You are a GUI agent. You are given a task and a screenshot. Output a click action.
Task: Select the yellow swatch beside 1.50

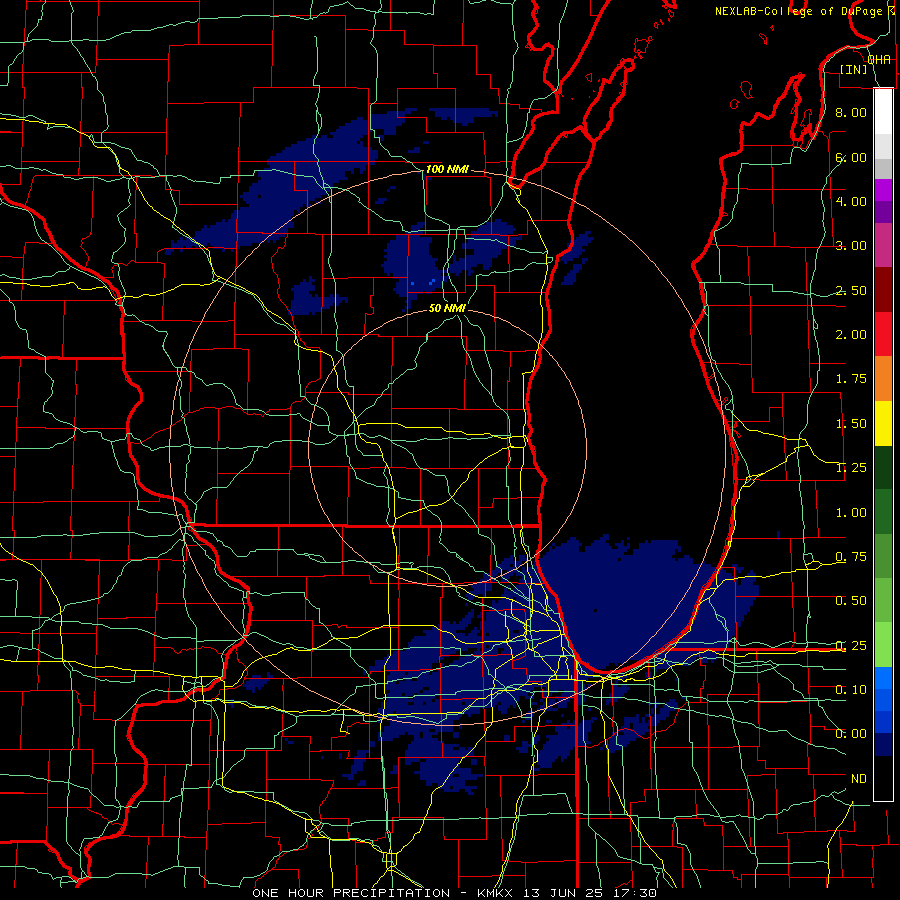click(x=883, y=424)
